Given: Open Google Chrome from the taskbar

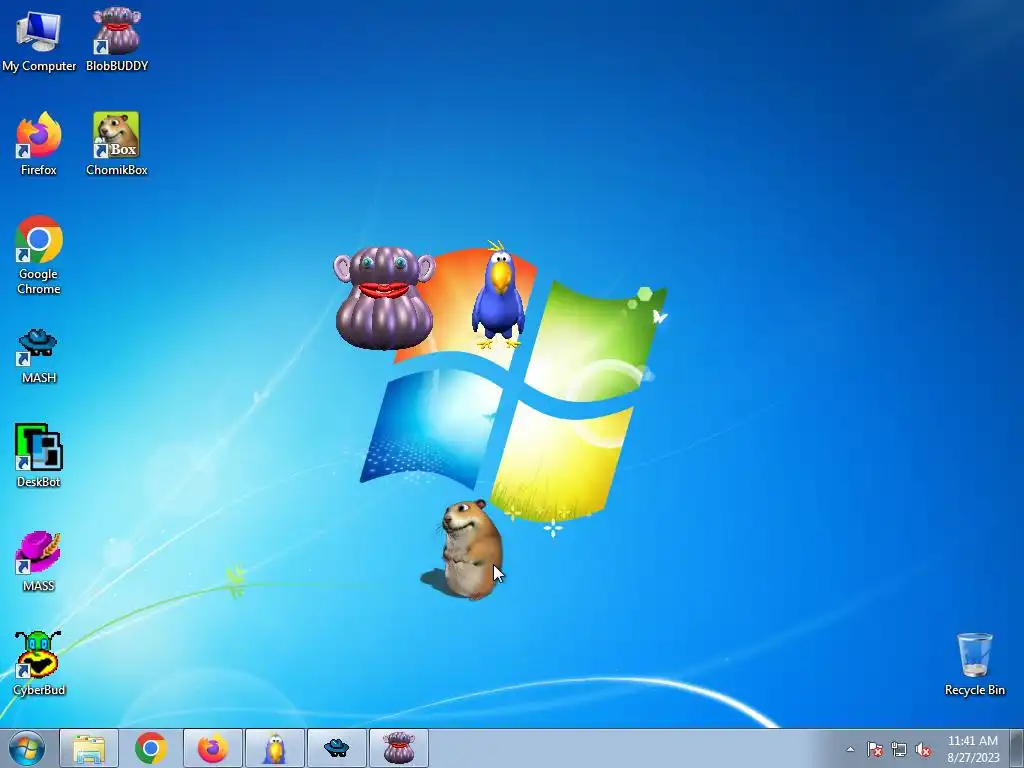Looking at the screenshot, I should pyautogui.click(x=151, y=748).
